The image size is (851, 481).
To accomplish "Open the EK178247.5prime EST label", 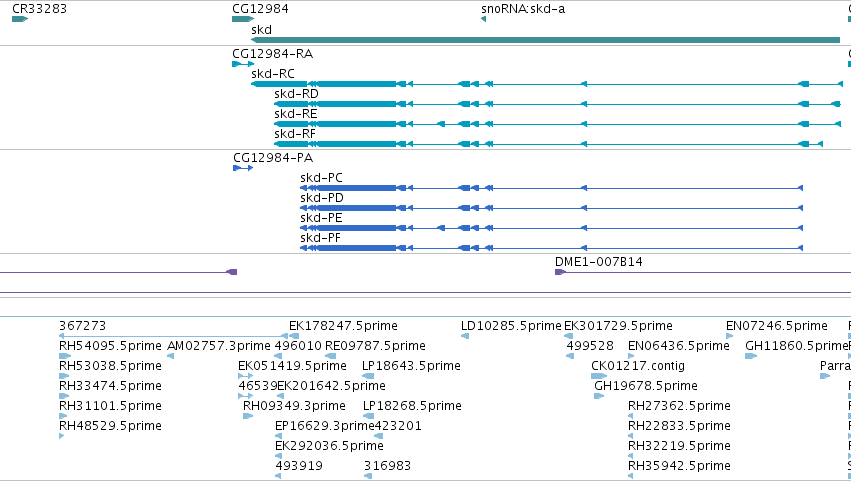I will point(343,326).
